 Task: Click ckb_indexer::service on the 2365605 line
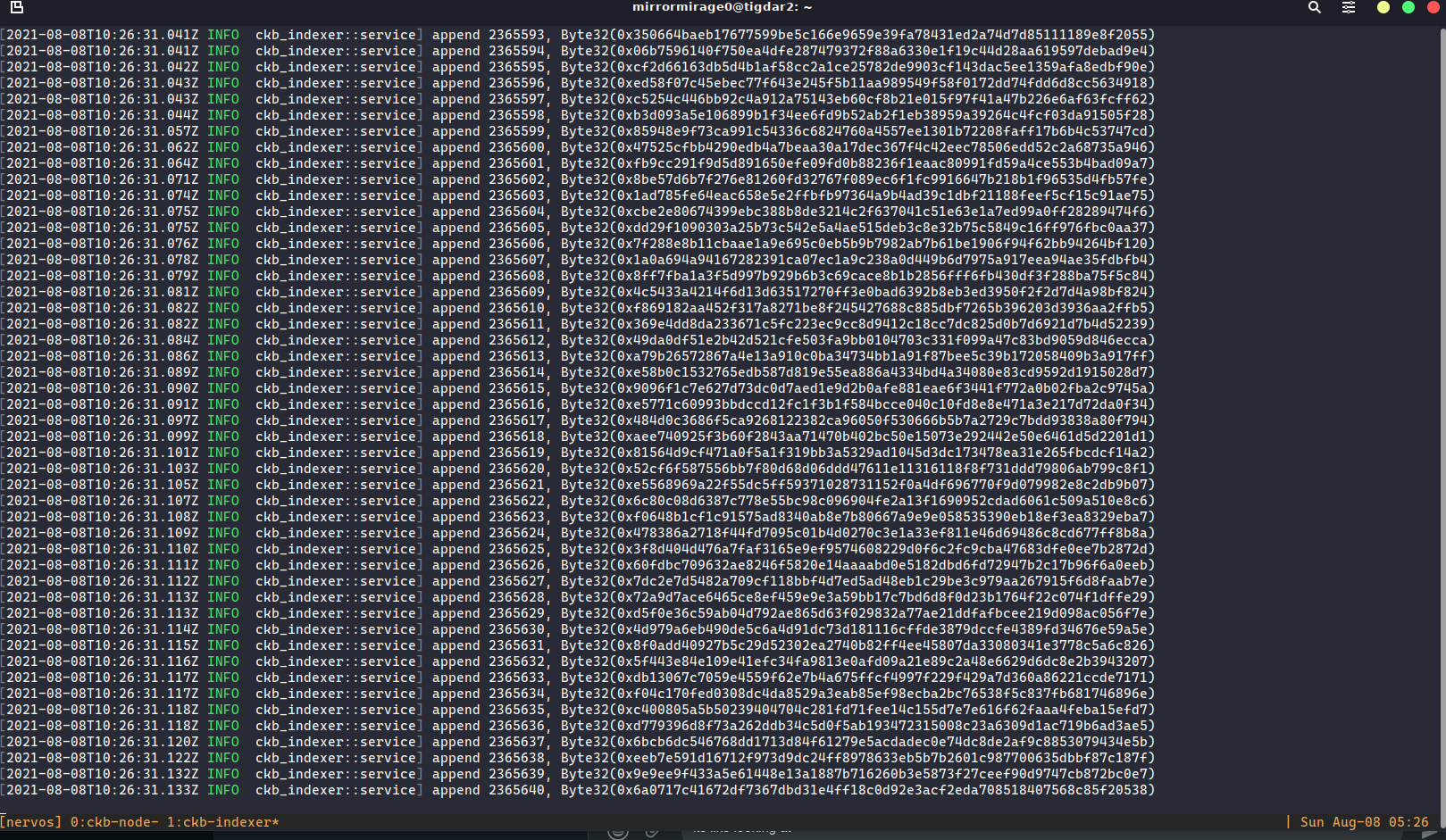336,228
